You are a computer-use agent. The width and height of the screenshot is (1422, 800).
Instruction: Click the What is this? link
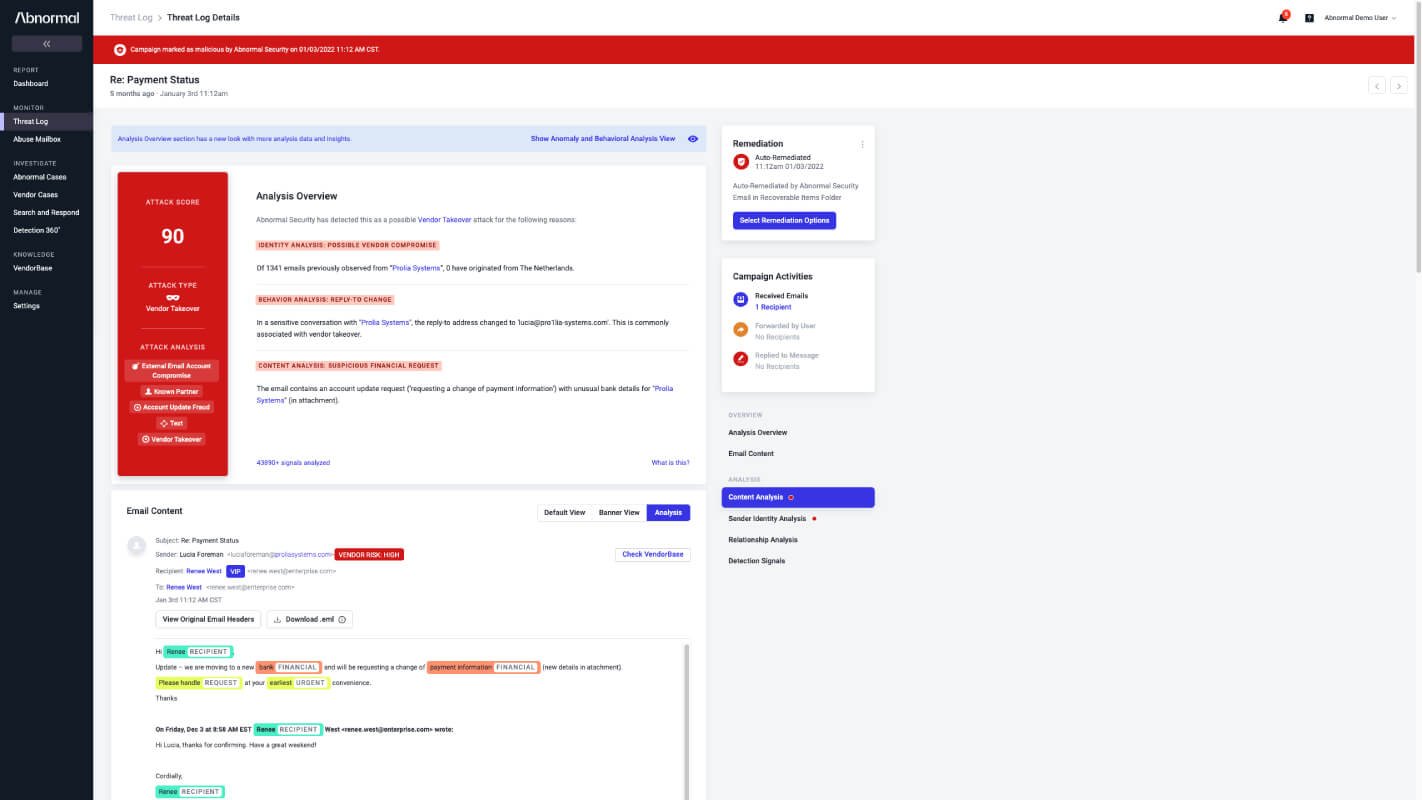tap(670, 463)
